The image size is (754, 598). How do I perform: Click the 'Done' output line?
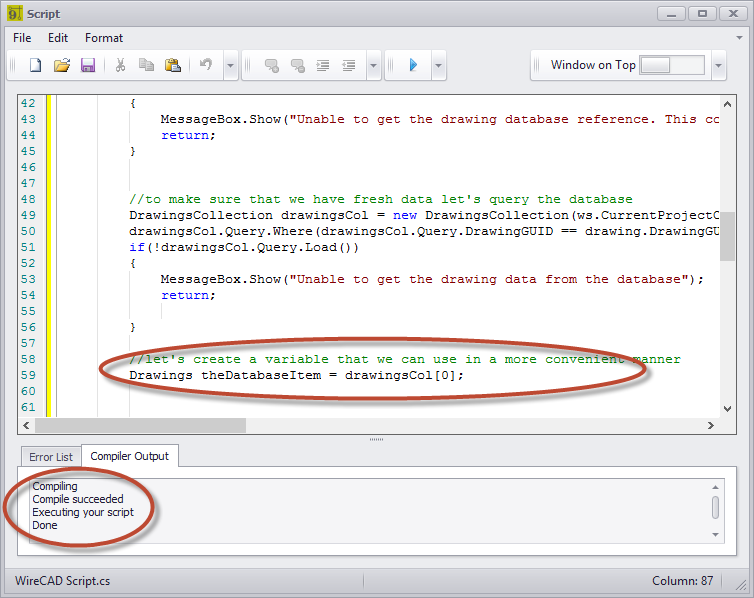click(x=45, y=525)
